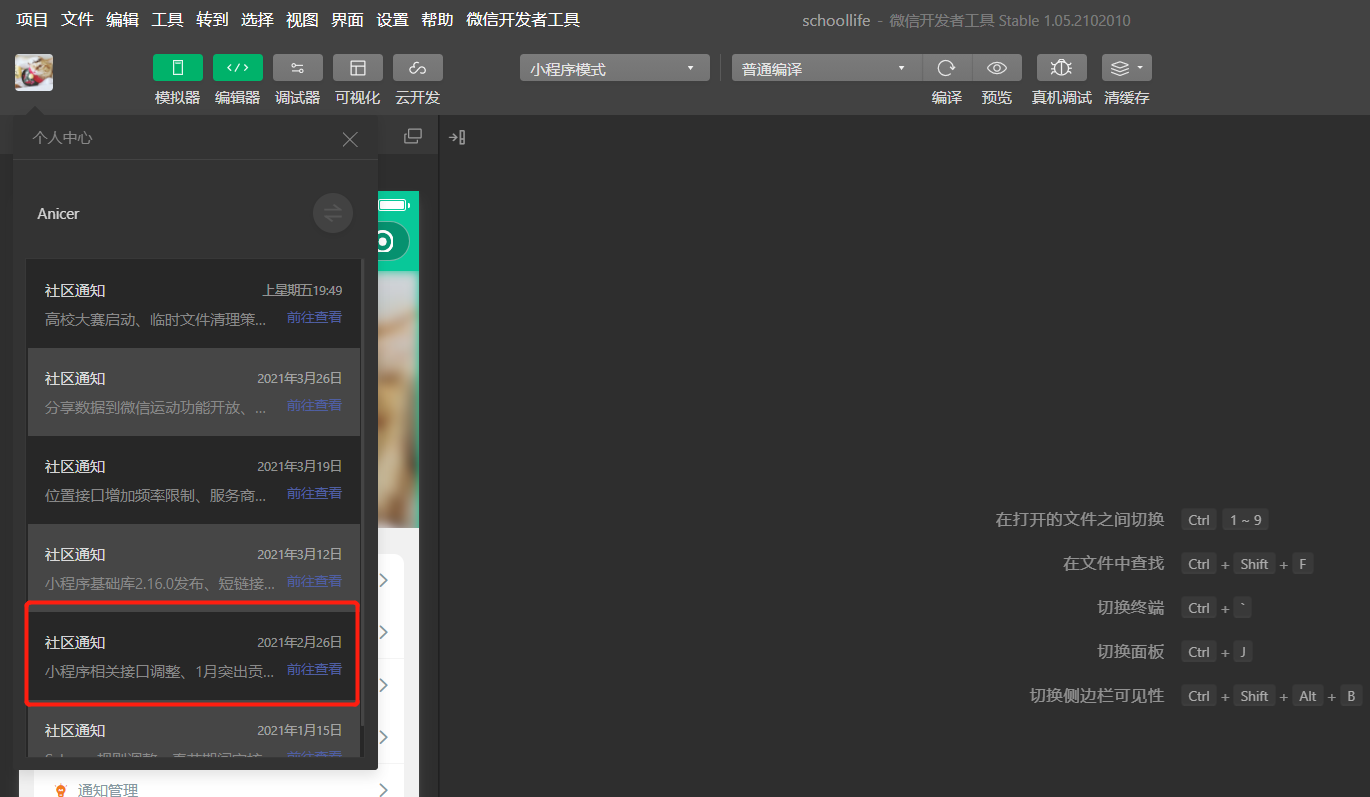1370x797 pixels.
Task: Open the 选择 menu
Action: [x=258, y=20]
